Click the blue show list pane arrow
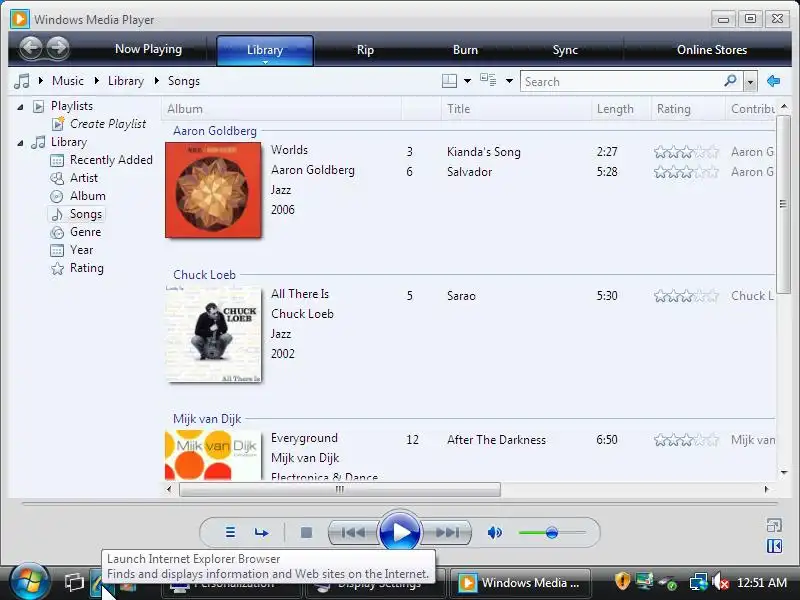800x600 pixels. coord(773,81)
